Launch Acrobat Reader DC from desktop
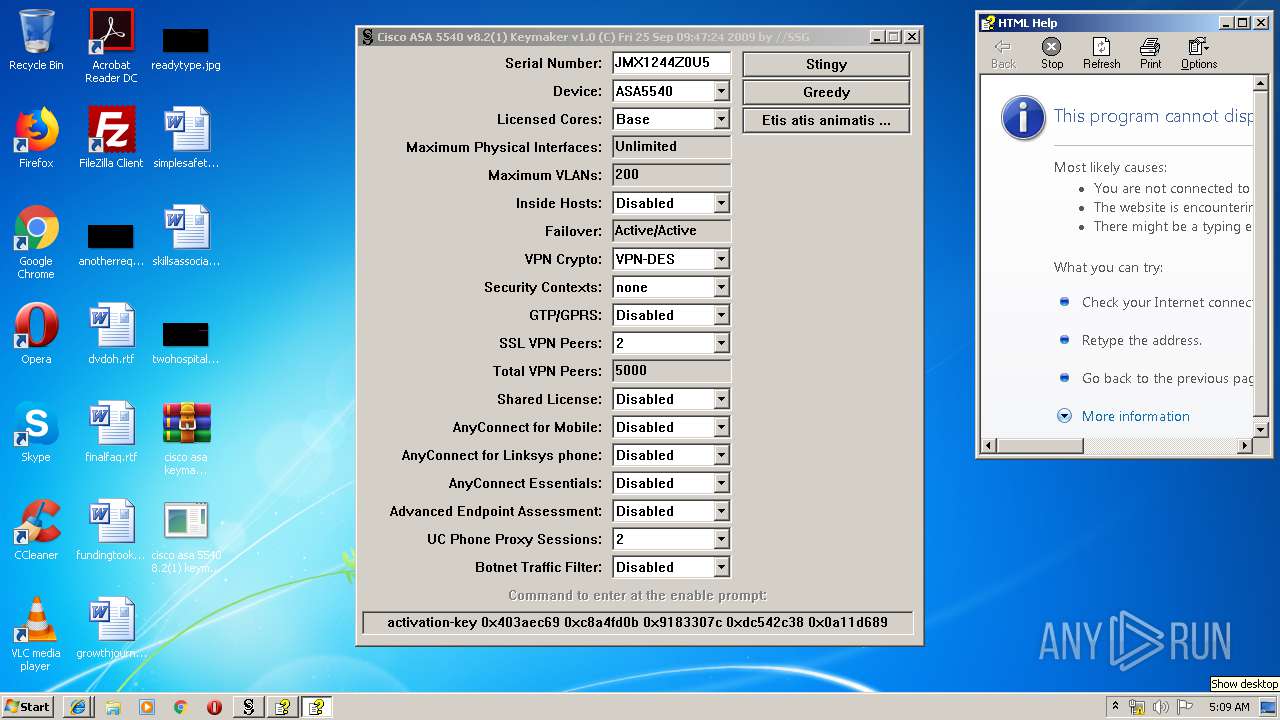Viewport: 1280px width, 720px height. 111,45
